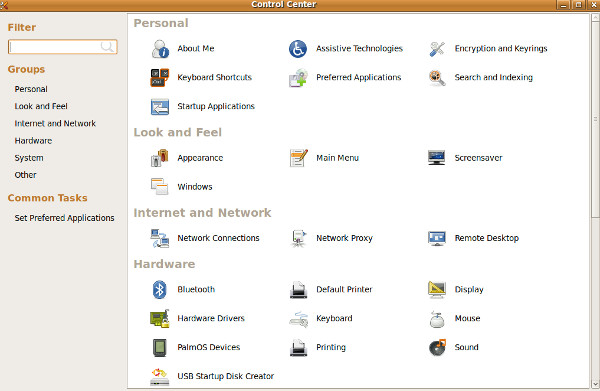Image resolution: width=600 pixels, height=391 pixels.
Task: Click the Filter search input field
Action: click(x=63, y=47)
